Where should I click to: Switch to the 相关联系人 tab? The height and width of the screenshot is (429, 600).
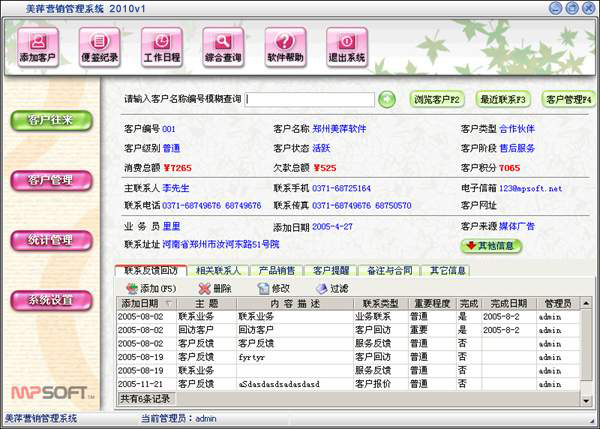tap(217, 270)
